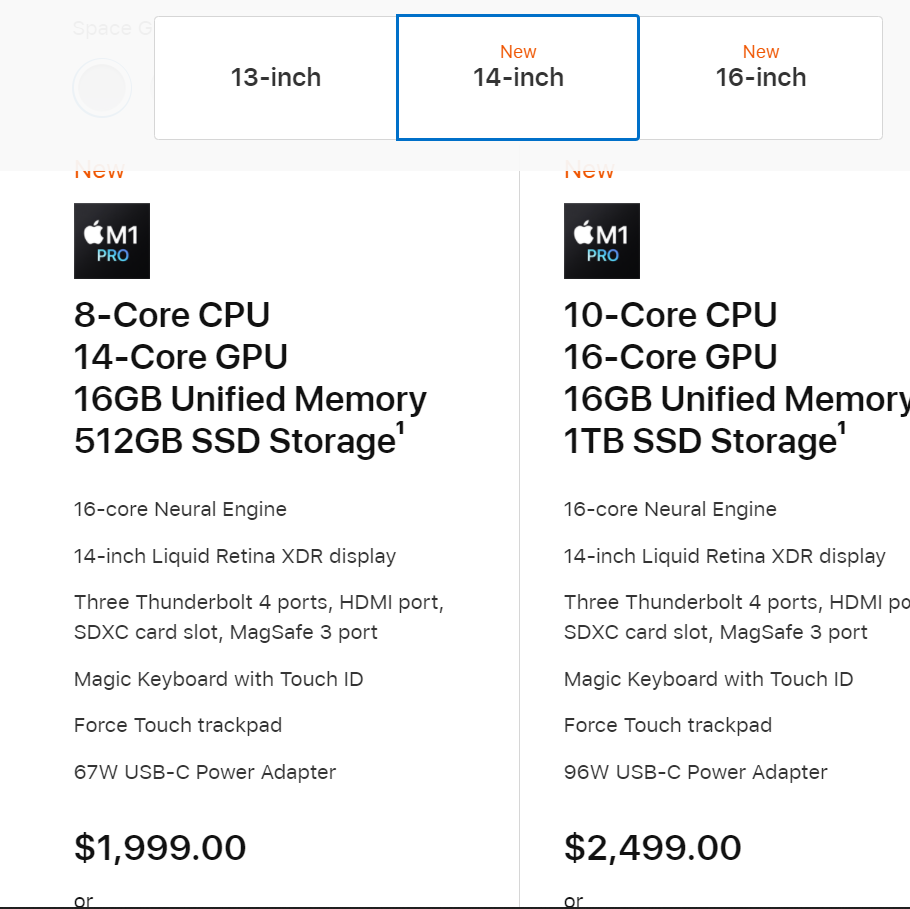Pick the faded Space Gray color swatch
The height and width of the screenshot is (909, 910).
tap(102, 88)
